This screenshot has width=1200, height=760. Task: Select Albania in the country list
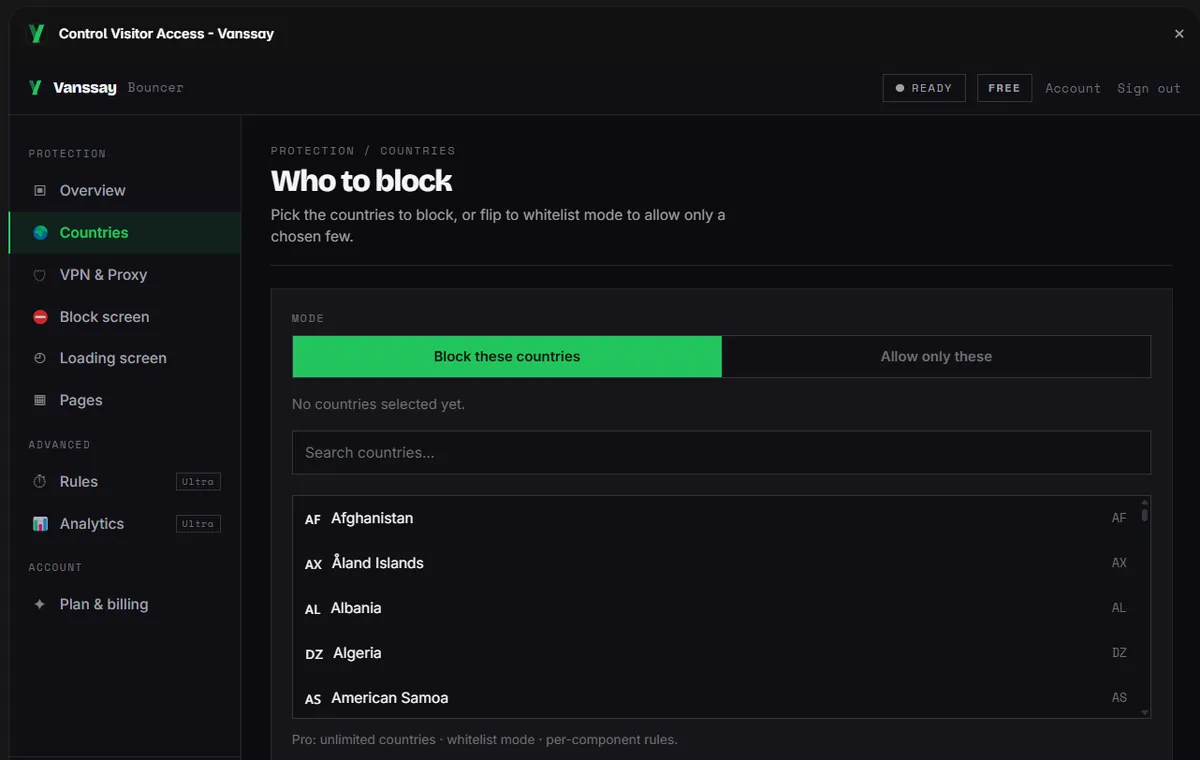point(715,608)
